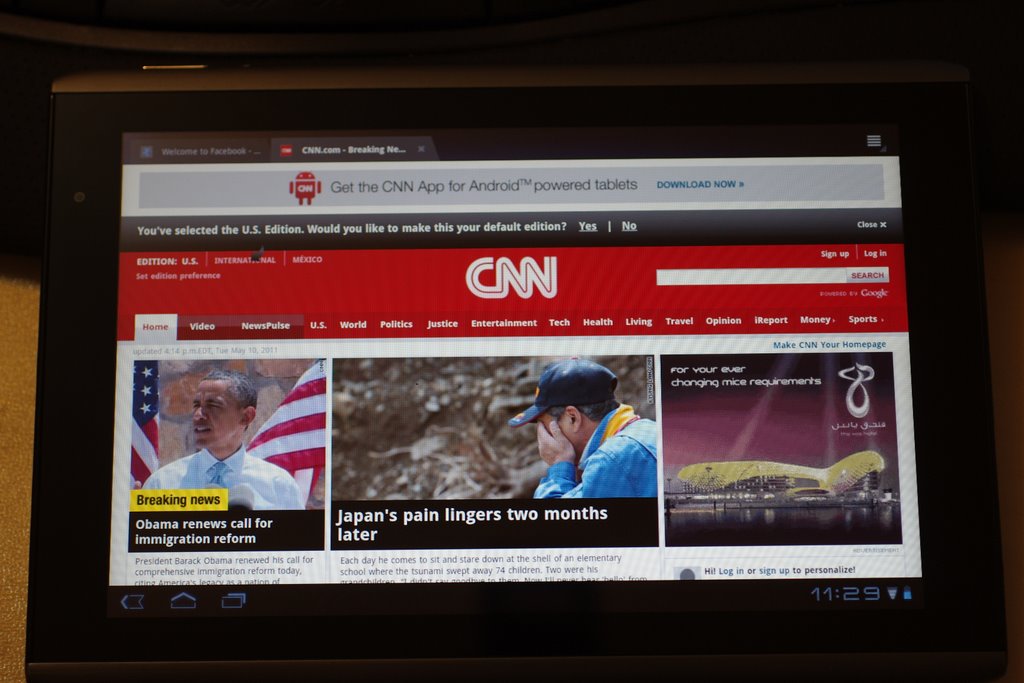Click the SEARCH button
Screen dimensions: 1024x683
pos(867,276)
